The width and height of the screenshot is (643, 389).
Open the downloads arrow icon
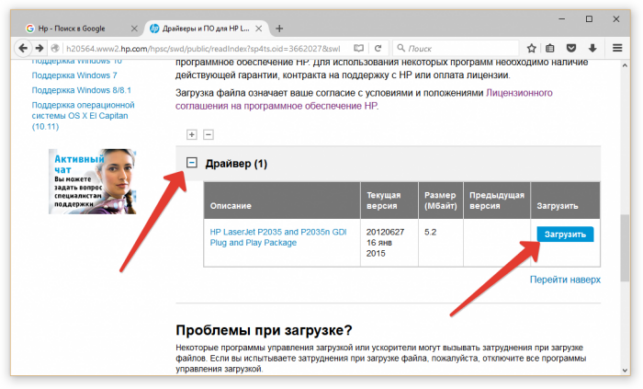tap(593, 48)
